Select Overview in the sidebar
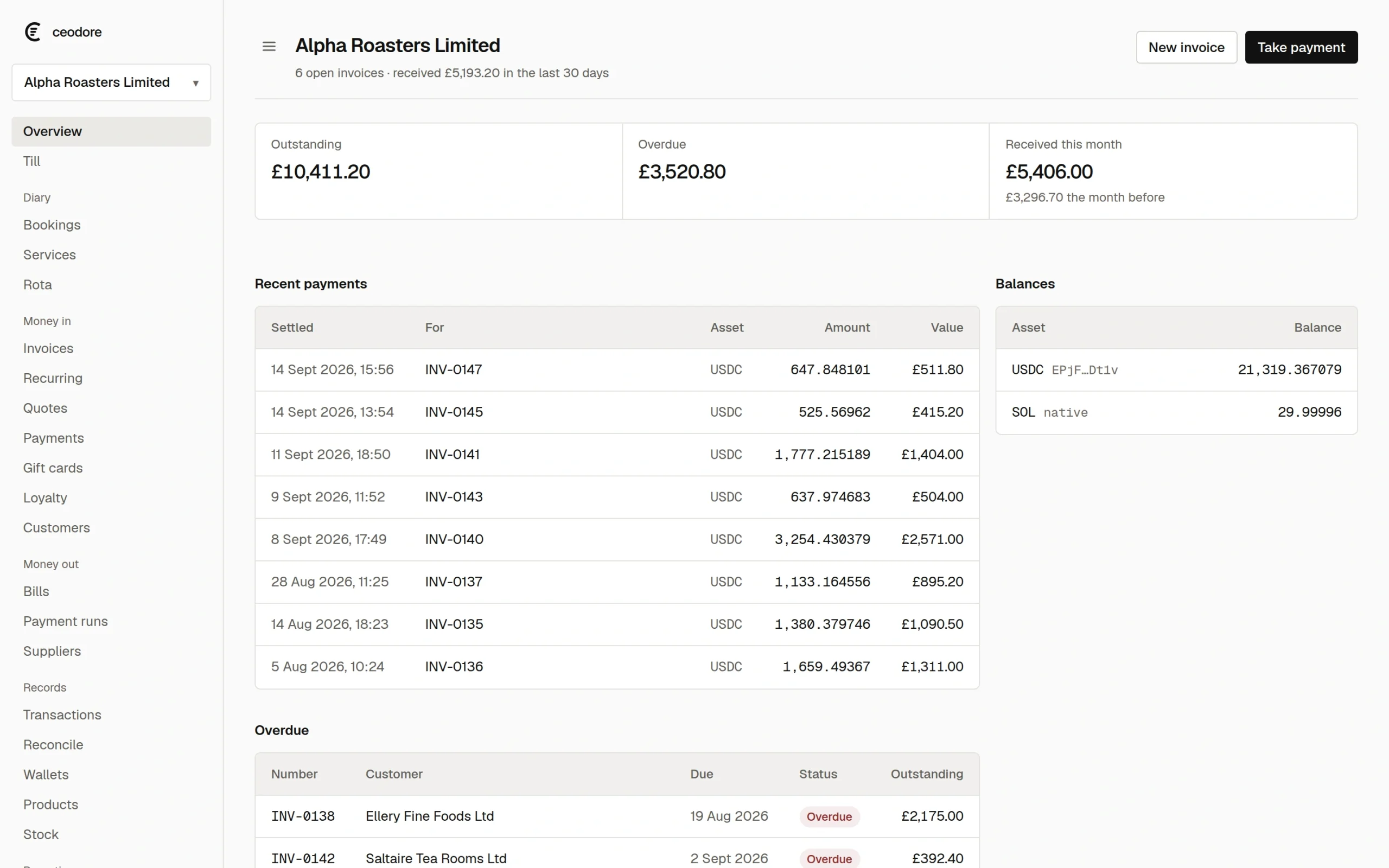1389x868 pixels. (111, 131)
